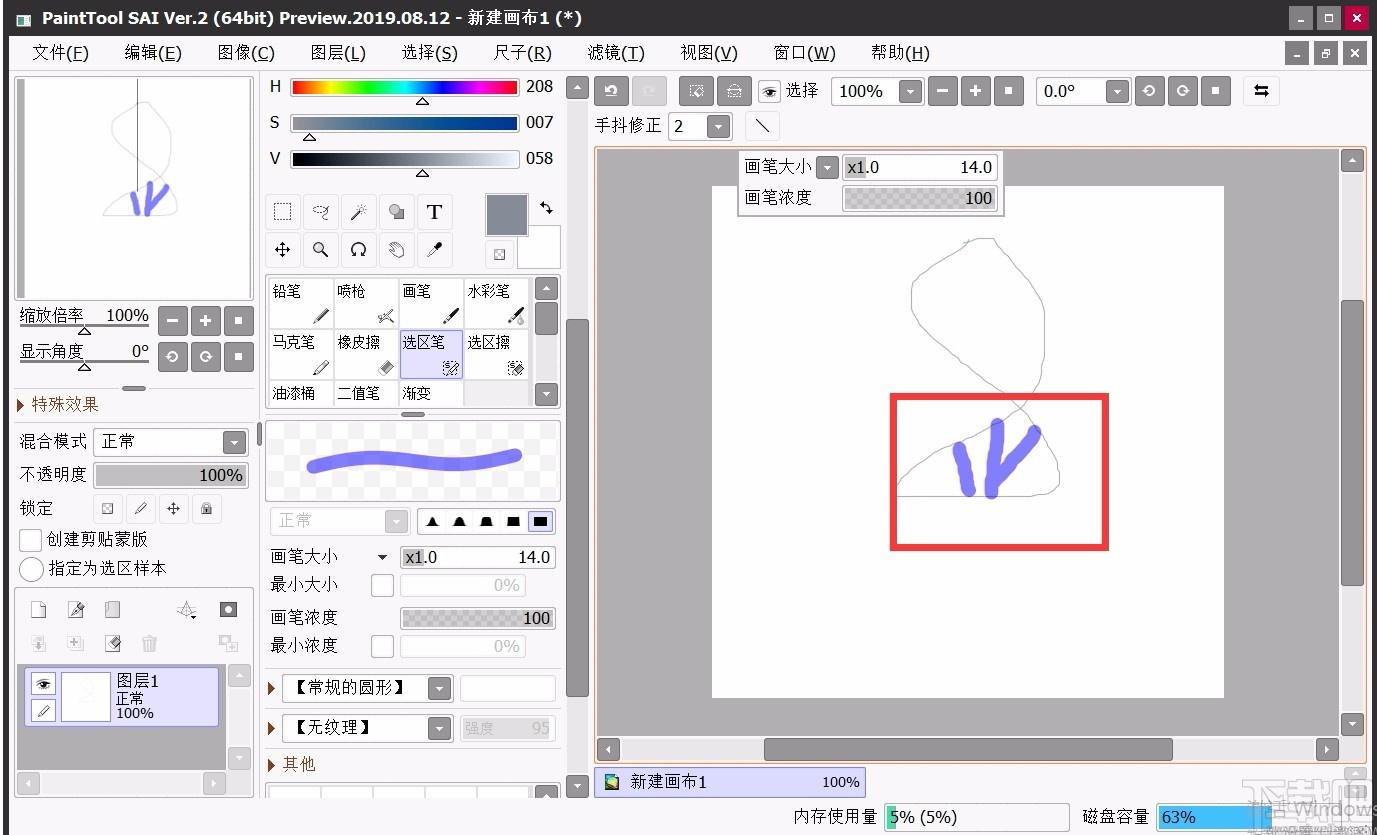This screenshot has height=835, width=1377.
Task: Choose the 选区笔 selection pen
Action: pos(431,355)
